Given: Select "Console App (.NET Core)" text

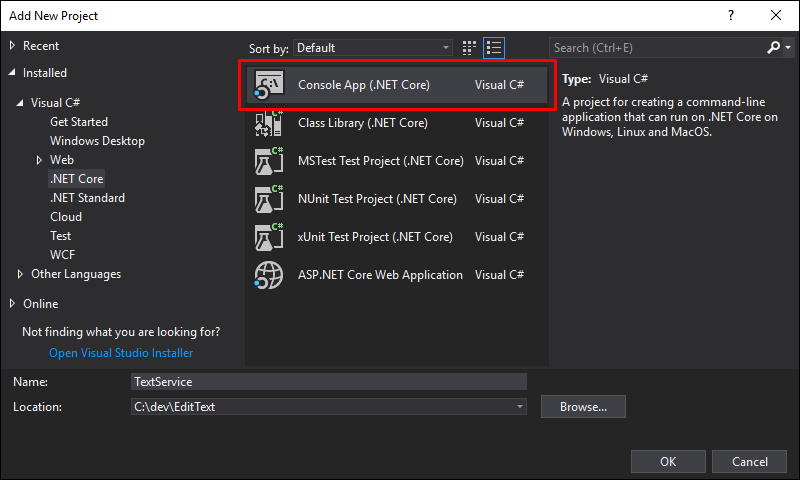Looking at the screenshot, I should 364,85.
